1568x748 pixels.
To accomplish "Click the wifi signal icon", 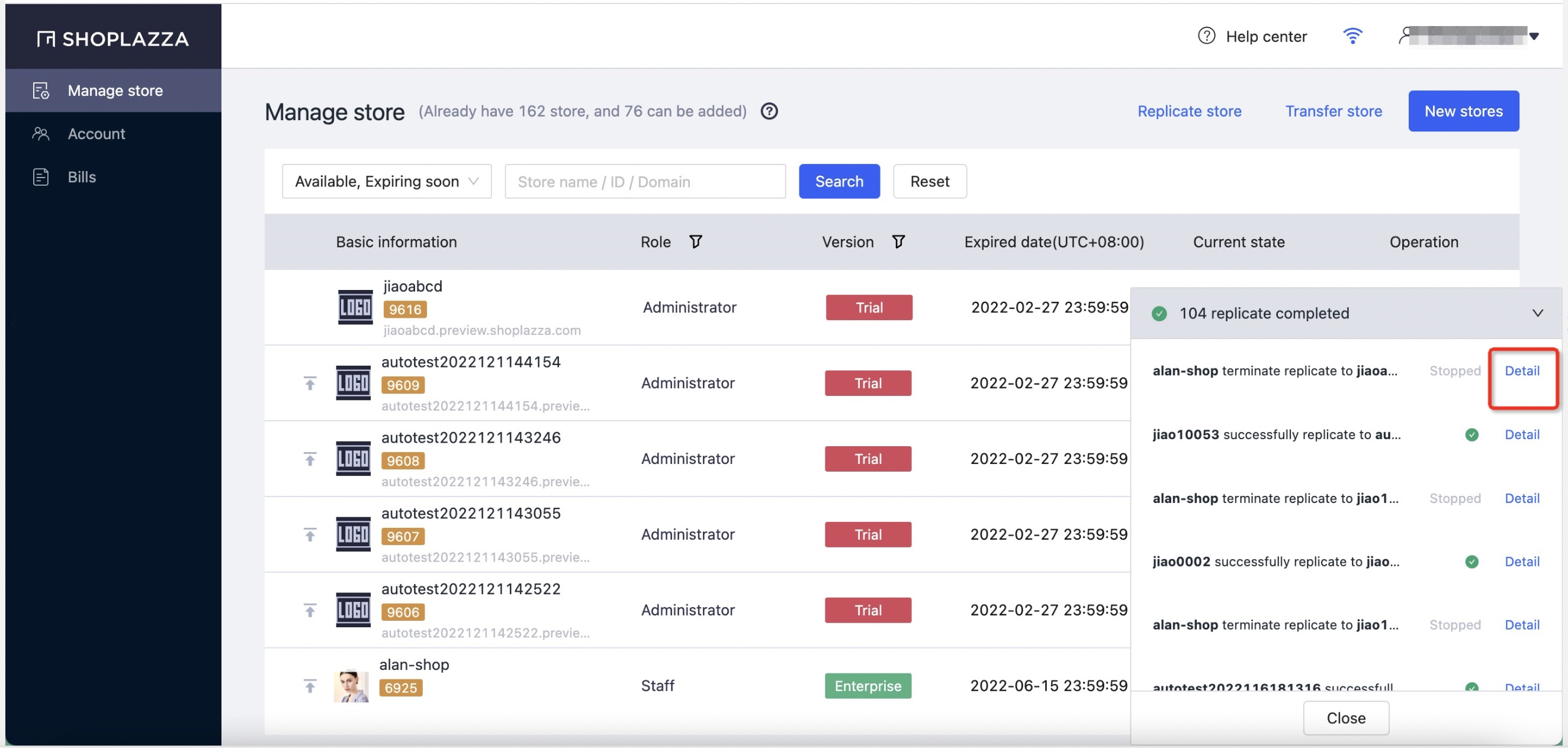I will (1352, 36).
